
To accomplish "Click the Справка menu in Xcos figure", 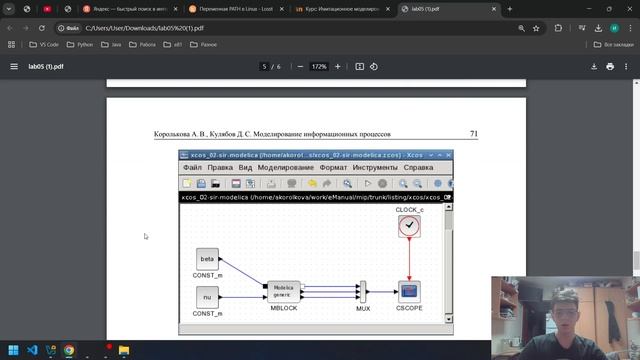I will point(418,167).
